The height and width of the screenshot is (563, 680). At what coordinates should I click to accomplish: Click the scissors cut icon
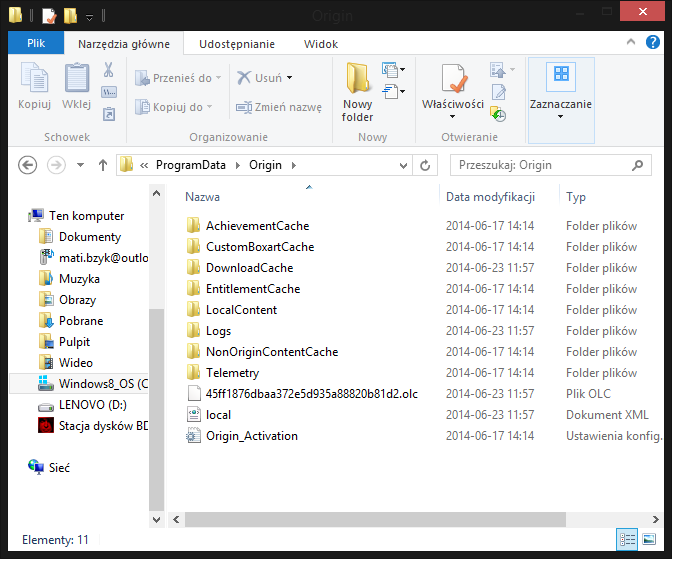[x=108, y=69]
